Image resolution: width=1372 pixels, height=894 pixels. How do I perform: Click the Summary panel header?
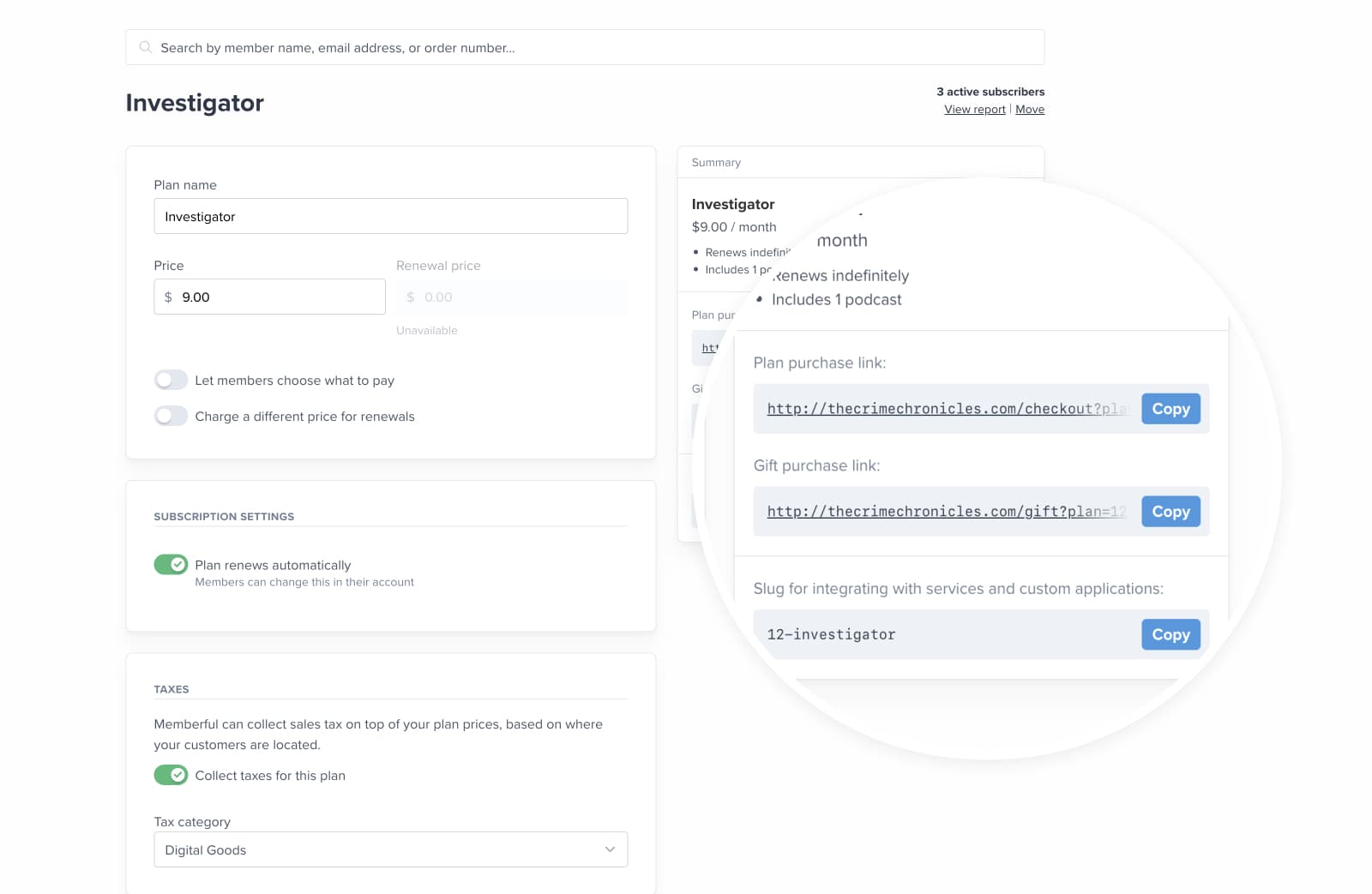[x=717, y=162]
